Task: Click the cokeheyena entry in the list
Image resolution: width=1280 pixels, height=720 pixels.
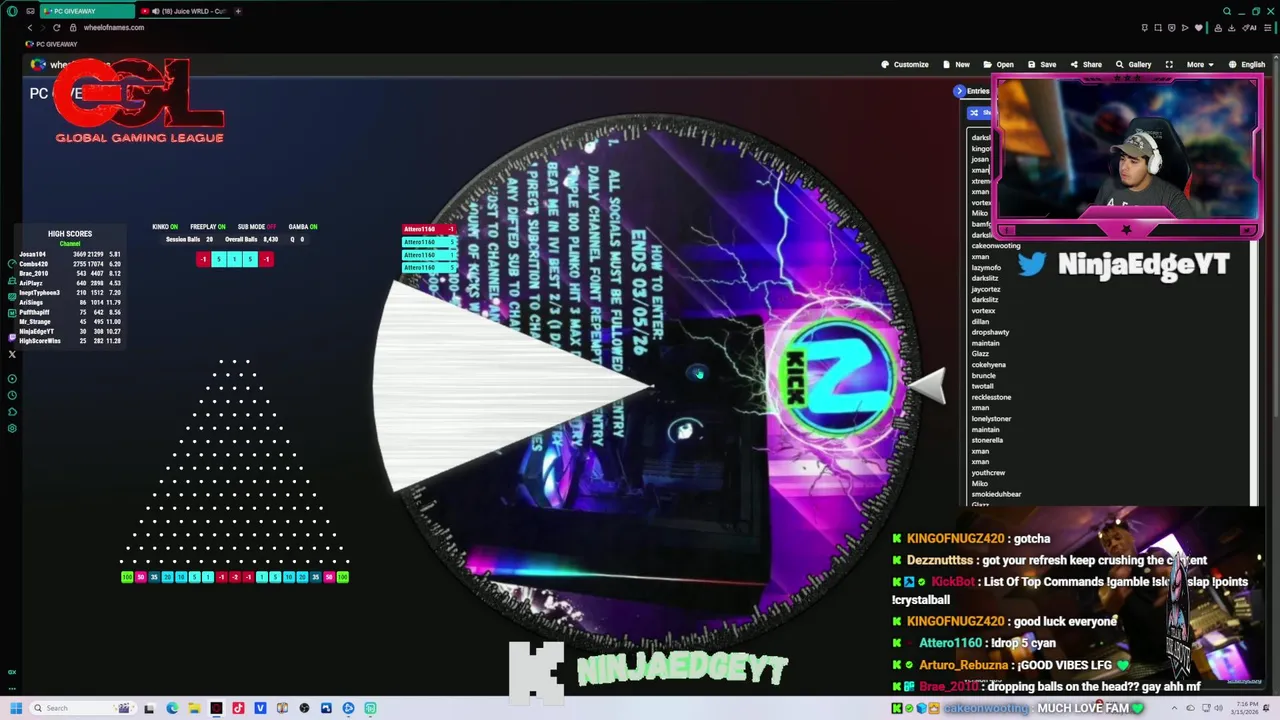Action: click(x=989, y=365)
